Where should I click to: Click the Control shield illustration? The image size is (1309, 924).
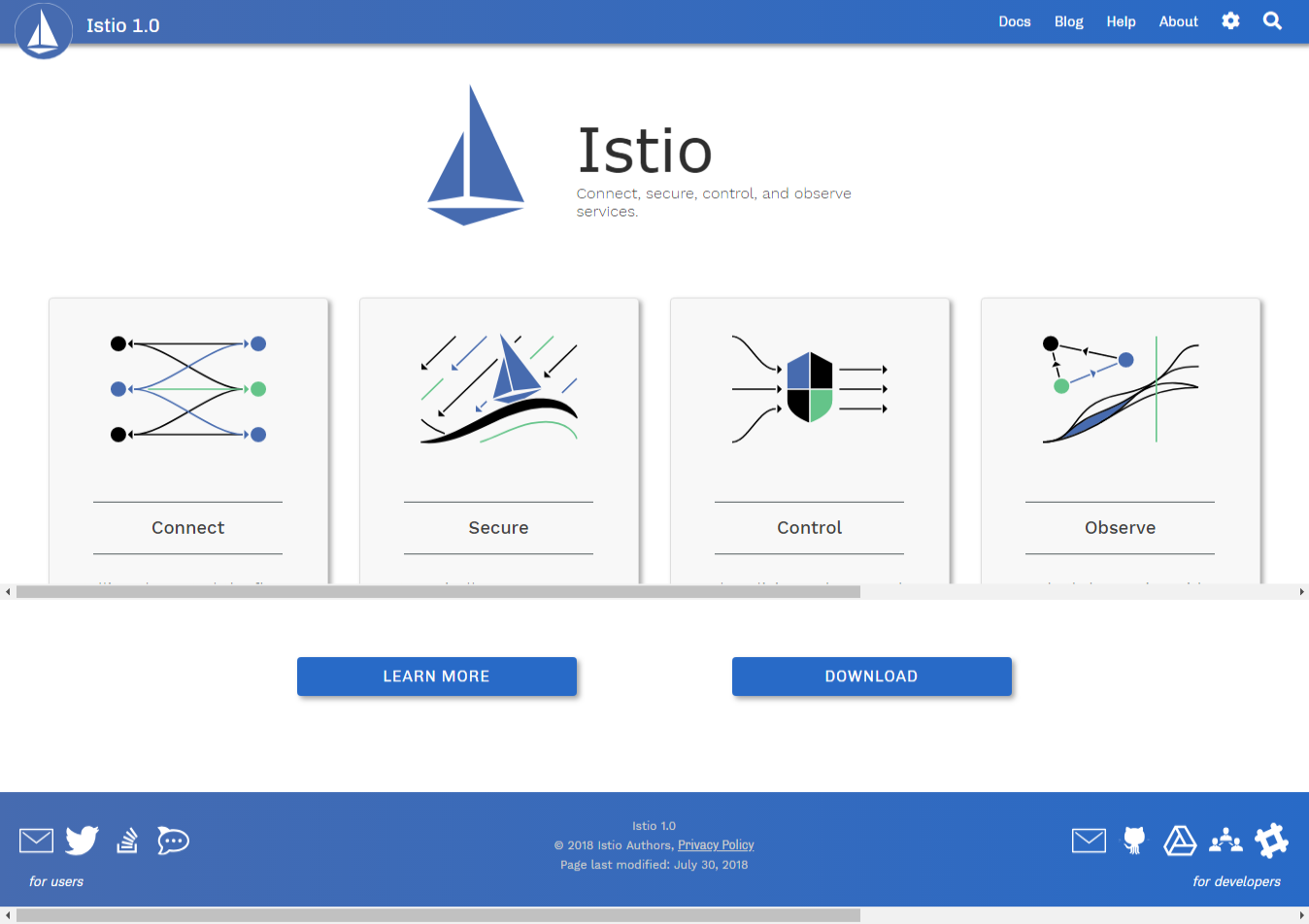(810, 388)
